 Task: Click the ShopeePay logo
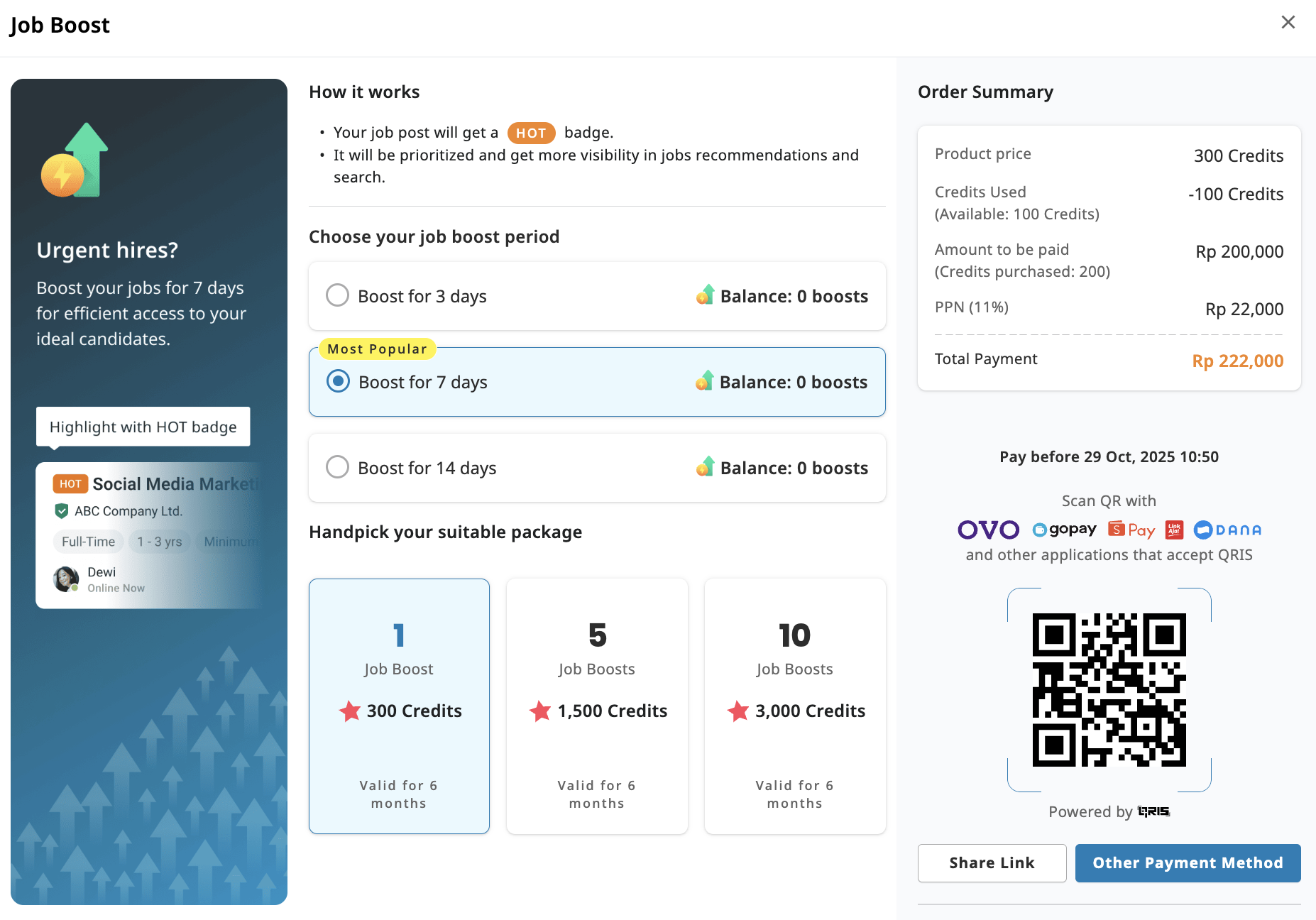tap(1131, 530)
